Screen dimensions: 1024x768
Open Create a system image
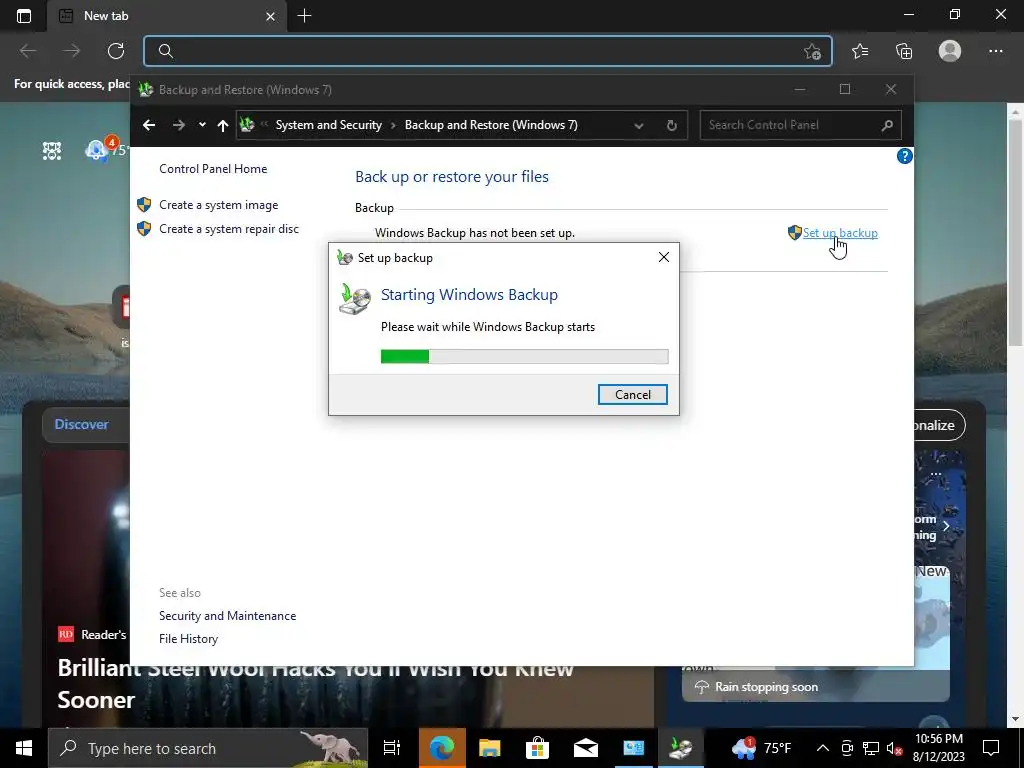tap(219, 205)
